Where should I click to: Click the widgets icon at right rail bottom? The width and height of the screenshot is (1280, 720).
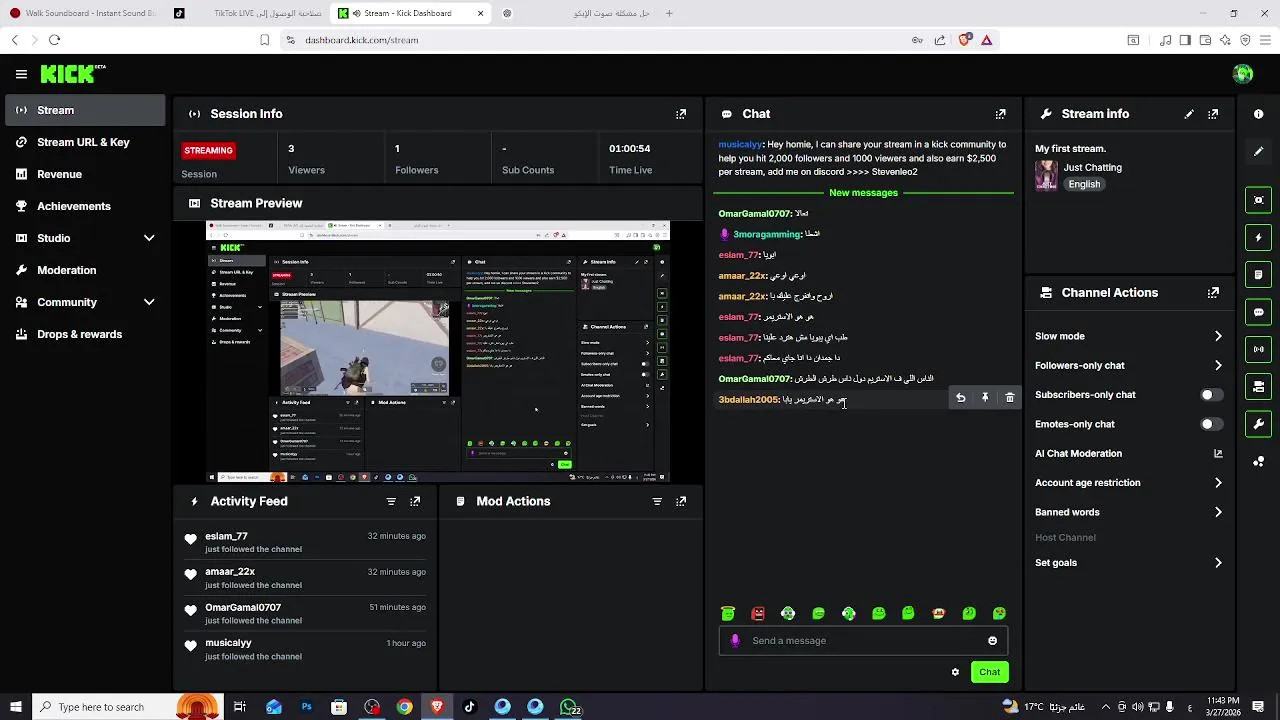tap(1259, 461)
